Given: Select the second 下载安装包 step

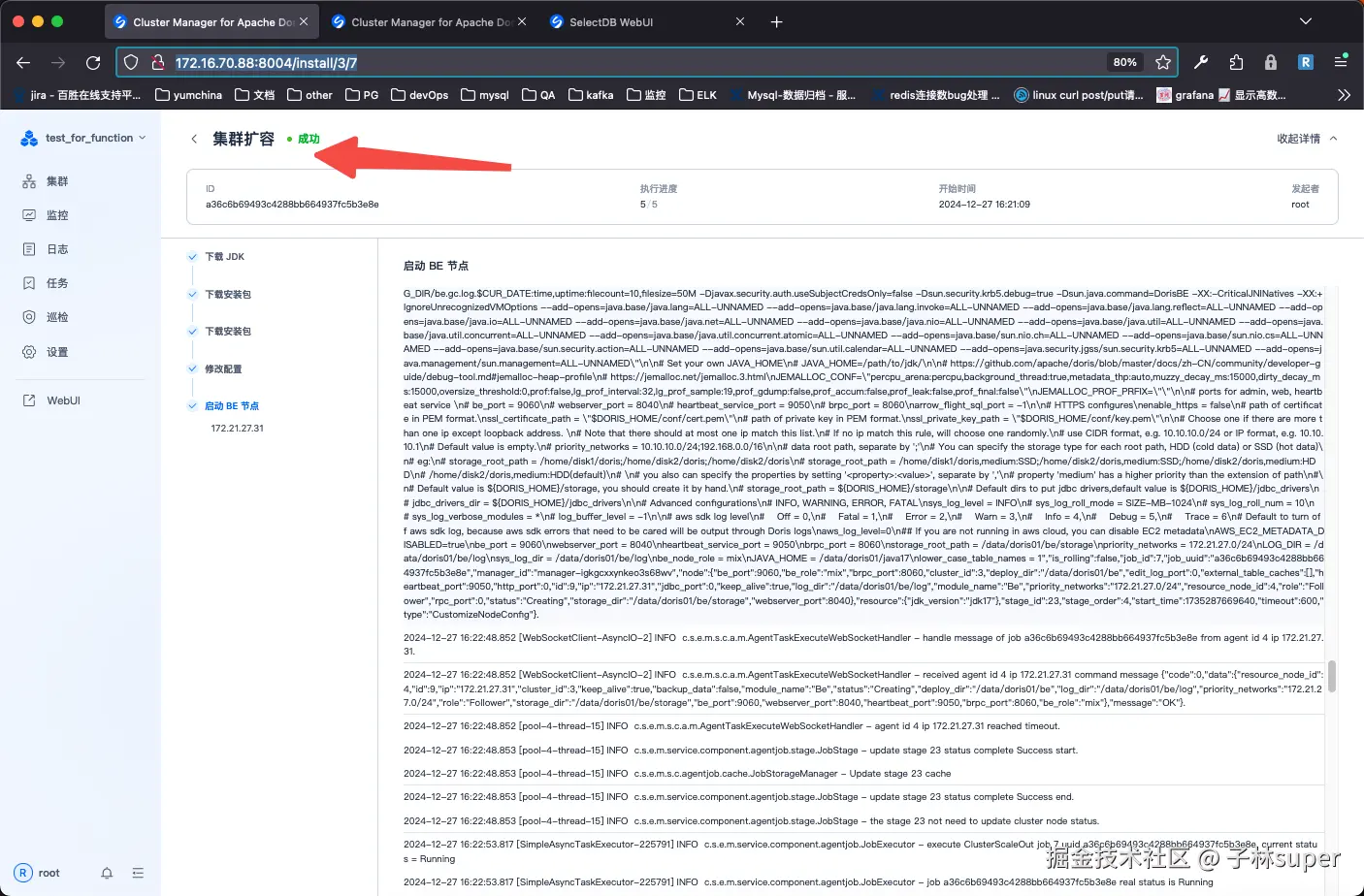Looking at the screenshot, I should [228, 332].
